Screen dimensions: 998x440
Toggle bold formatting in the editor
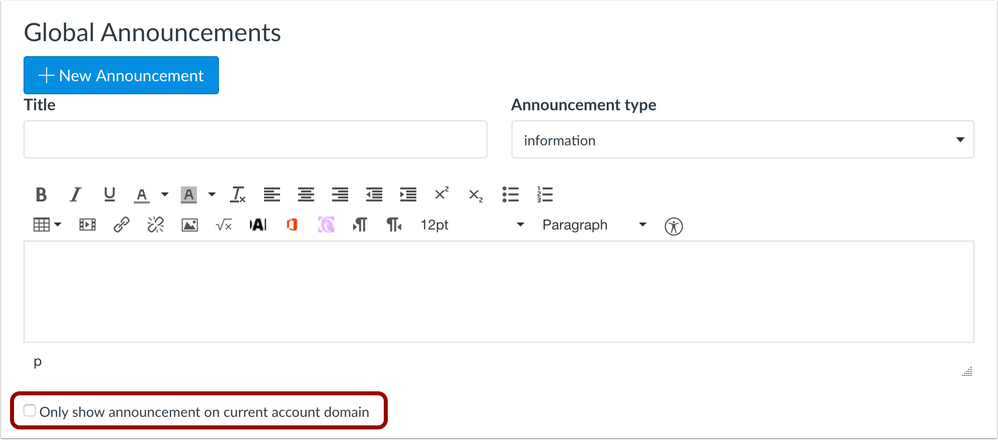tap(41, 194)
